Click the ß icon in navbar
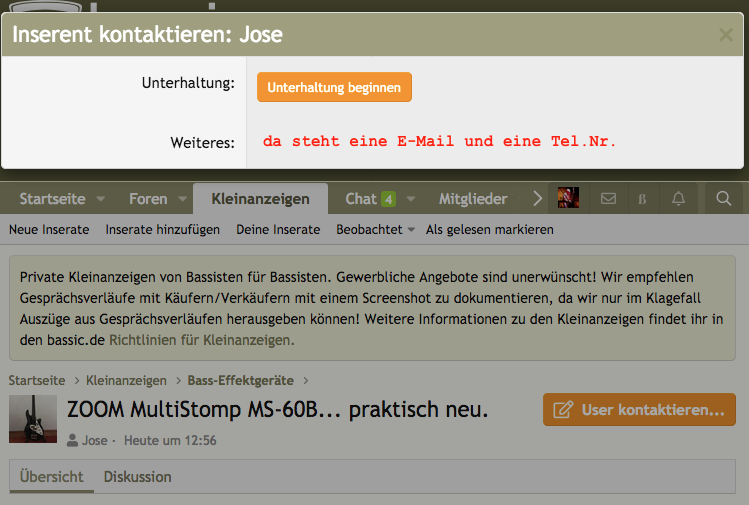The image size is (749, 505). (642, 199)
